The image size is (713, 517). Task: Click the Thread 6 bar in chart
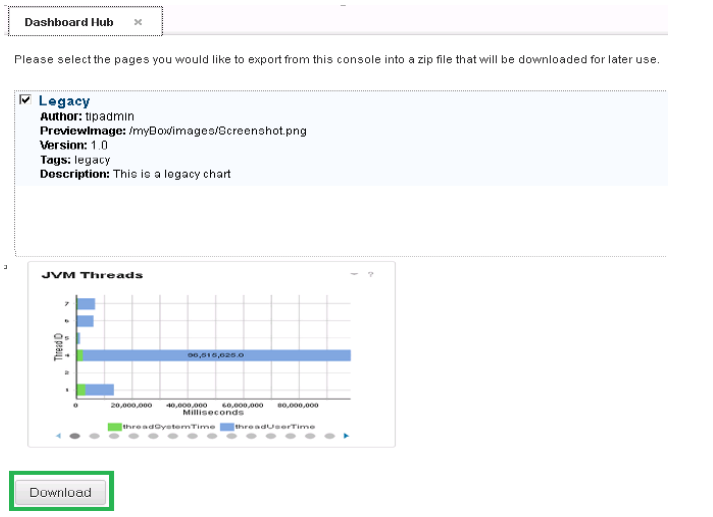click(x=85, y=321)
